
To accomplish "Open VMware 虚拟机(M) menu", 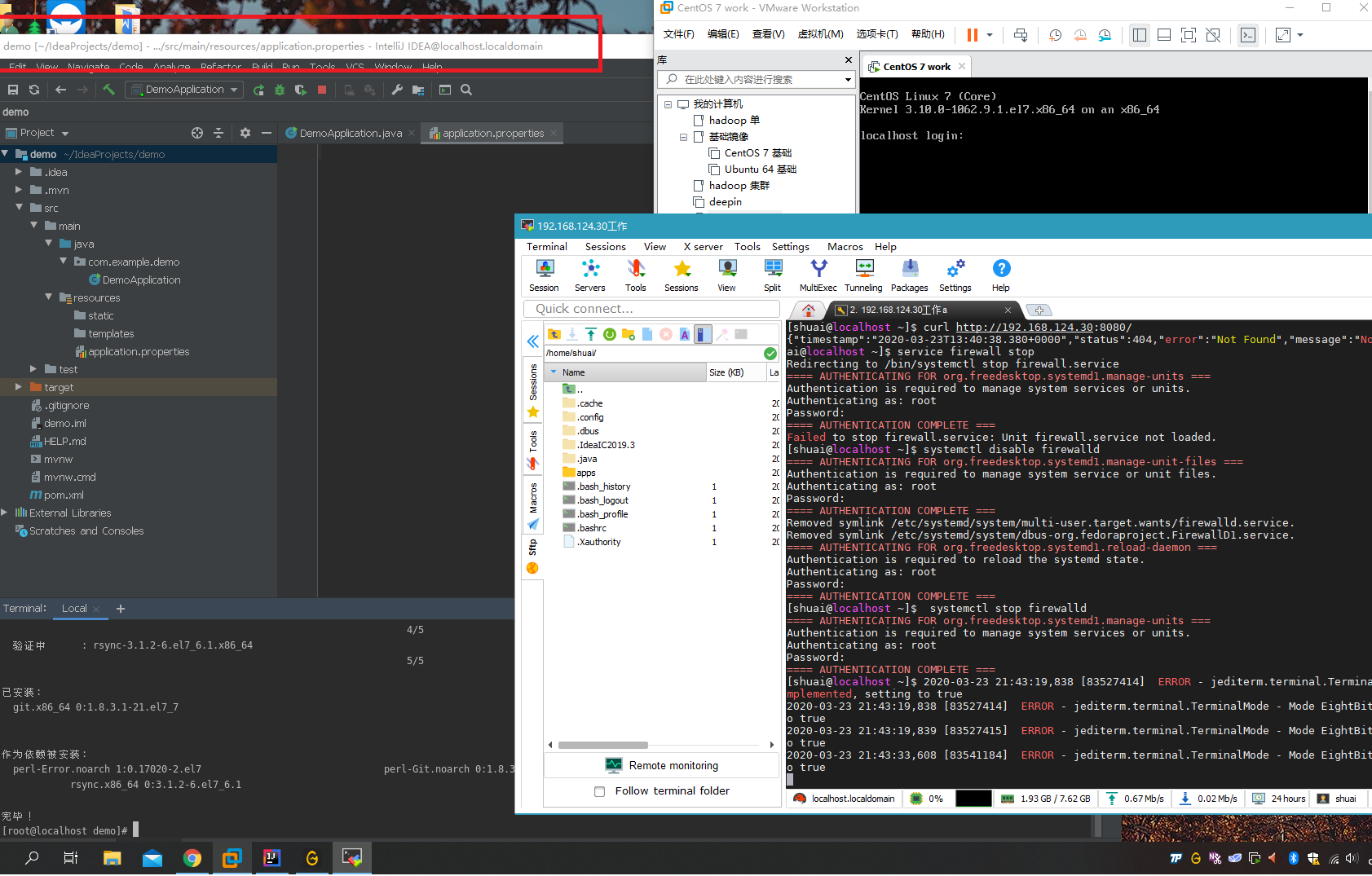I will pyautogui.click(x=820, y=34).
